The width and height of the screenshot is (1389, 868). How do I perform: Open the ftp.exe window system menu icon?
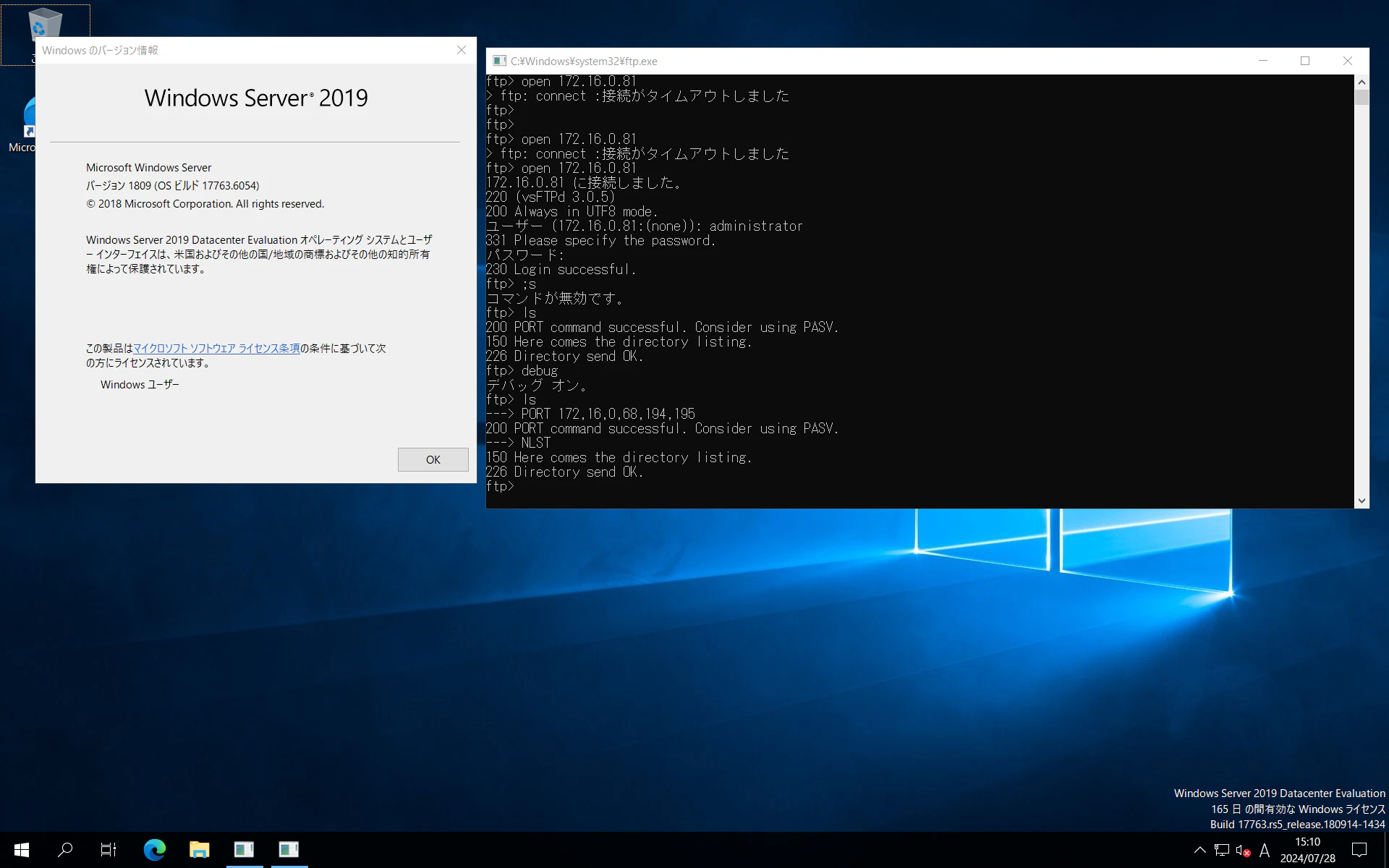499,61
